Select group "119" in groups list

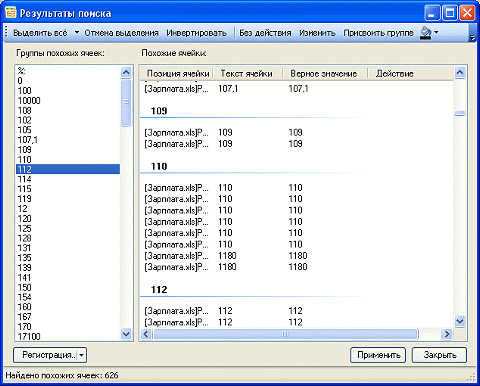tap(68, 199)
